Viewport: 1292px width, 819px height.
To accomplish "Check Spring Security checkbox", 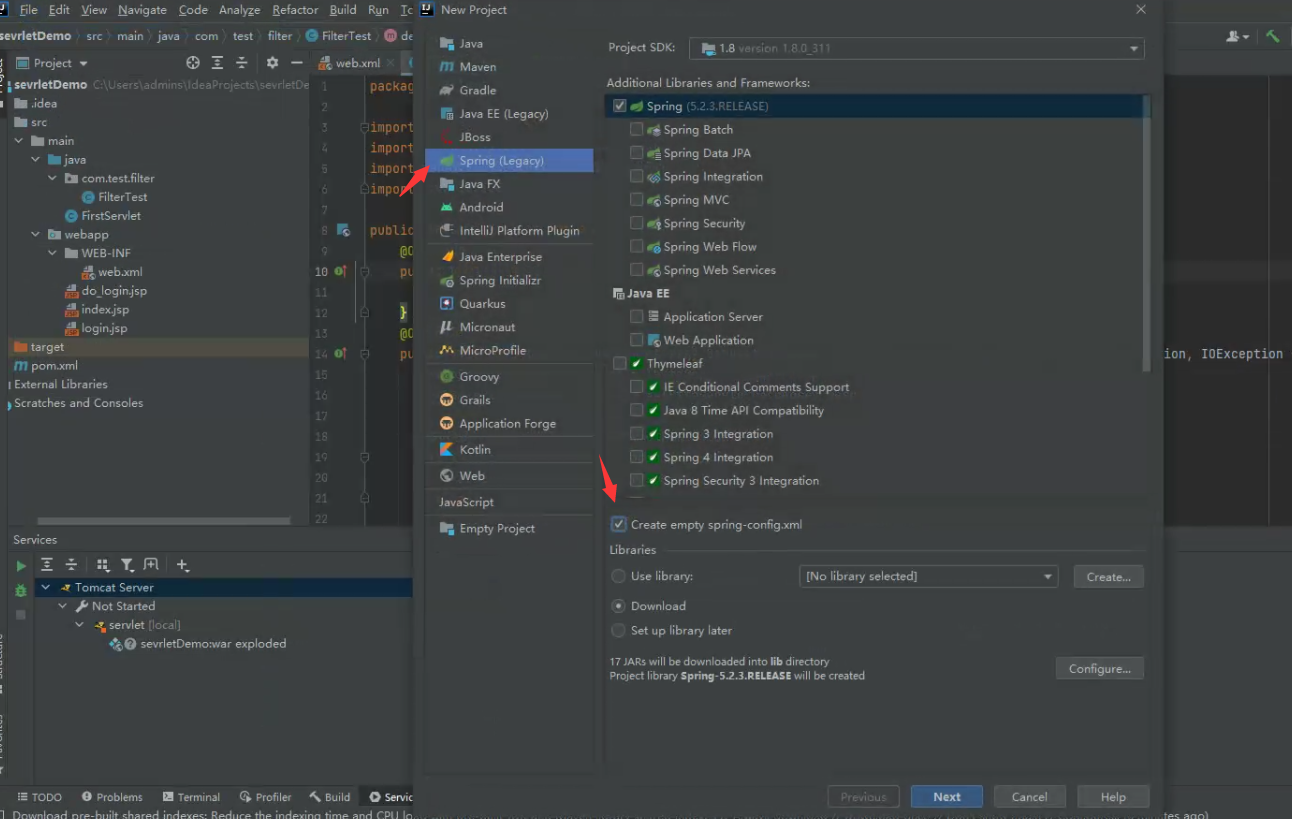I will [637, 223].
